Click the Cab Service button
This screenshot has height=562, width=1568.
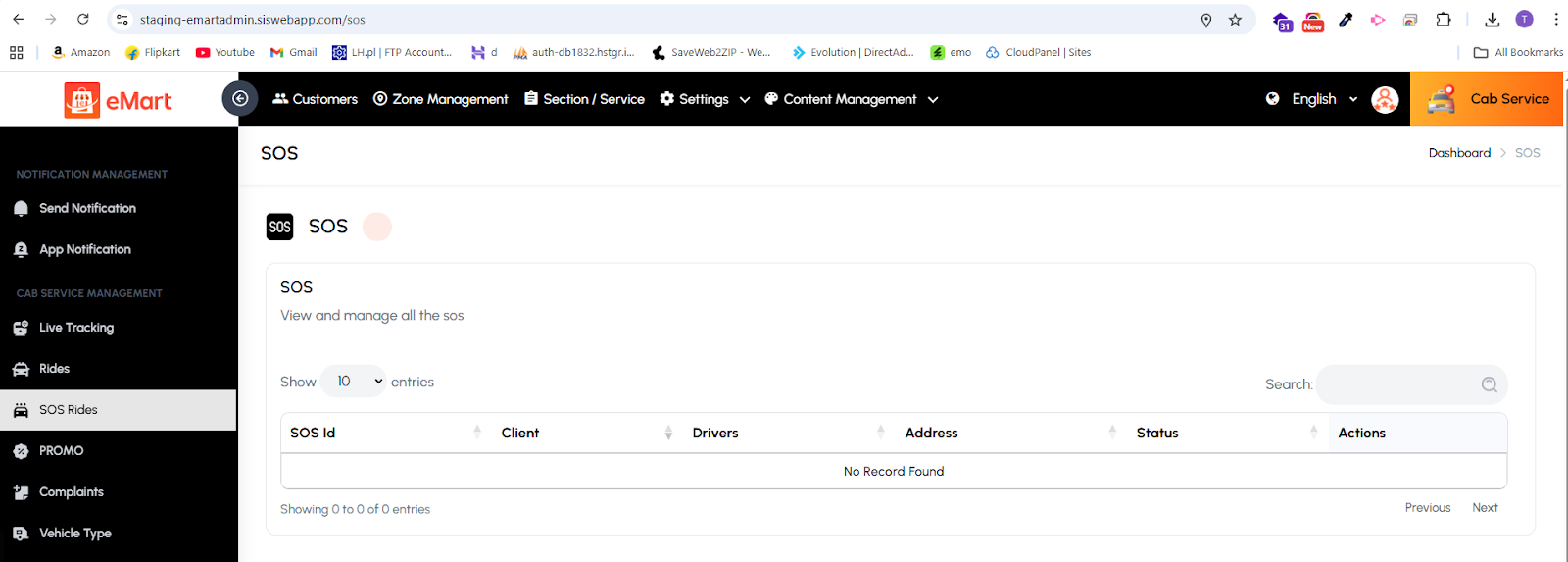pyautogui.click(x=1487, y=99)
